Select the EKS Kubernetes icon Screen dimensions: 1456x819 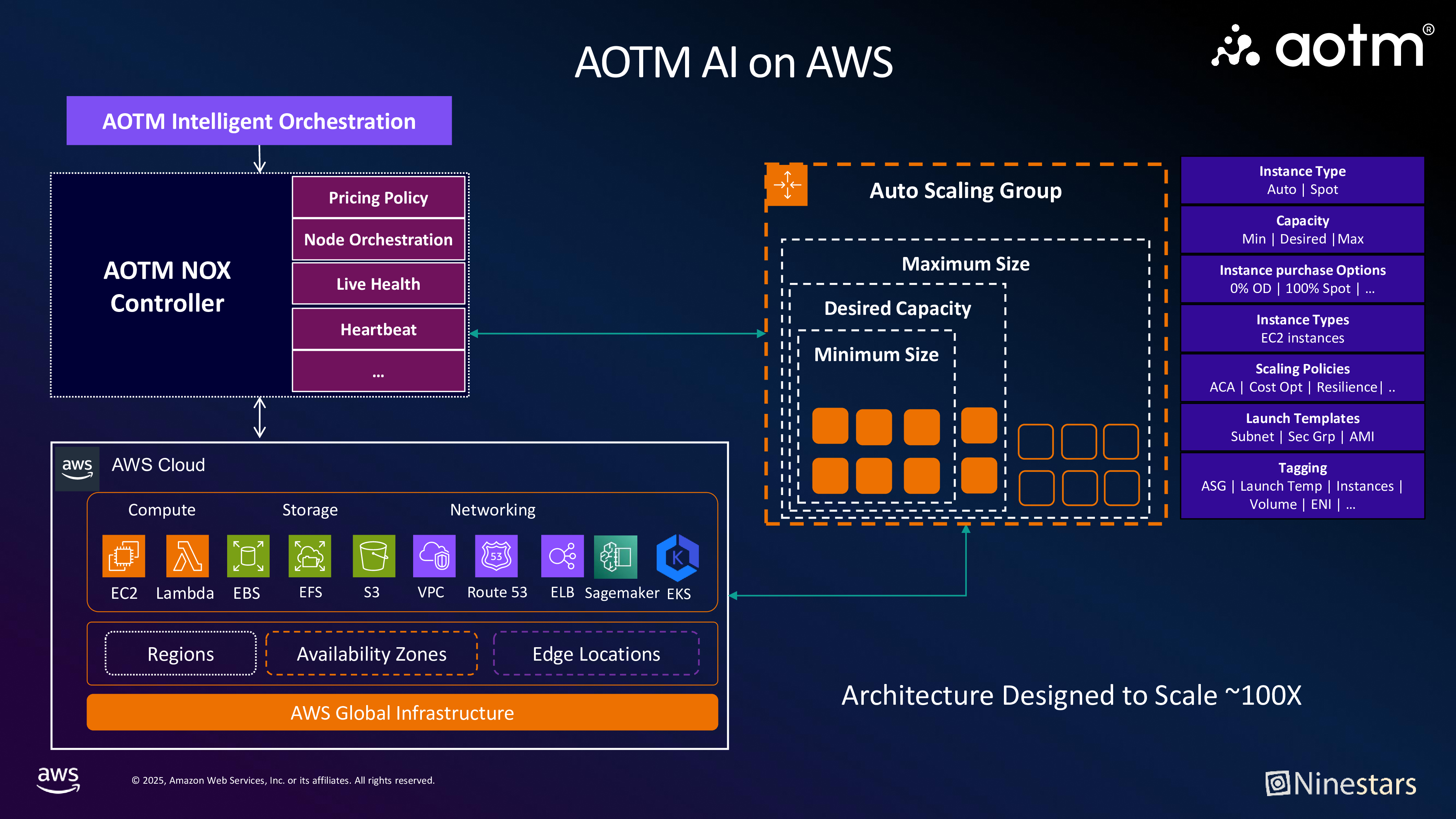pyautogui.click(x=677, y=558)
